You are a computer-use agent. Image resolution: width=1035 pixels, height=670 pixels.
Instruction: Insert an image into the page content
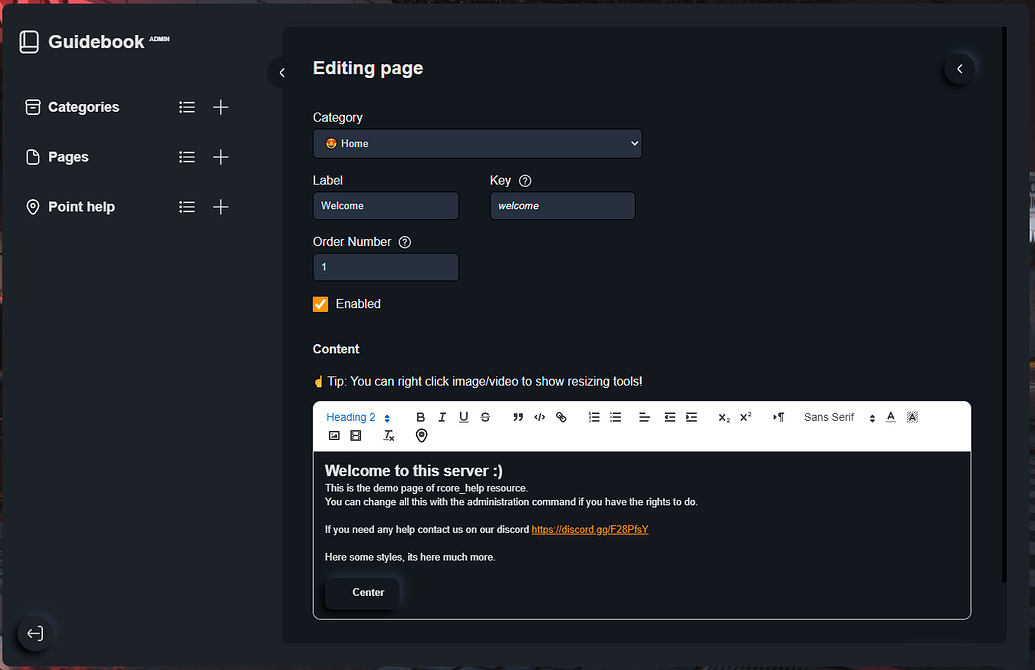[334, 435]
